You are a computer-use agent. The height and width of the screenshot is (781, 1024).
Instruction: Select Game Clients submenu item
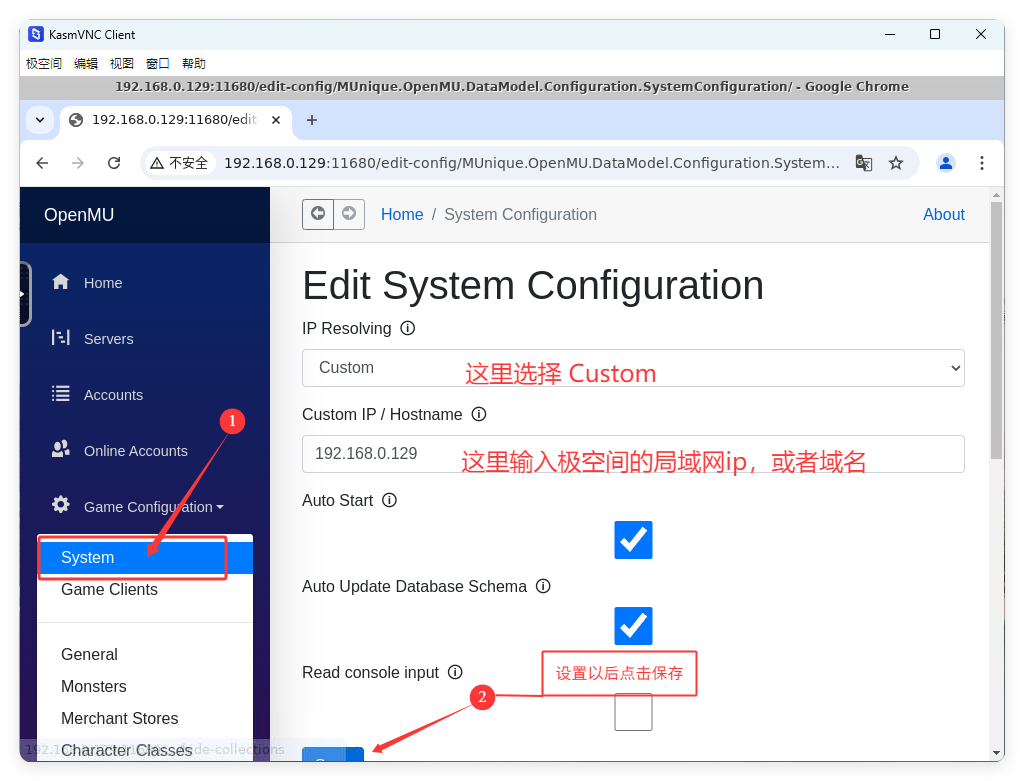pos(145,590)
